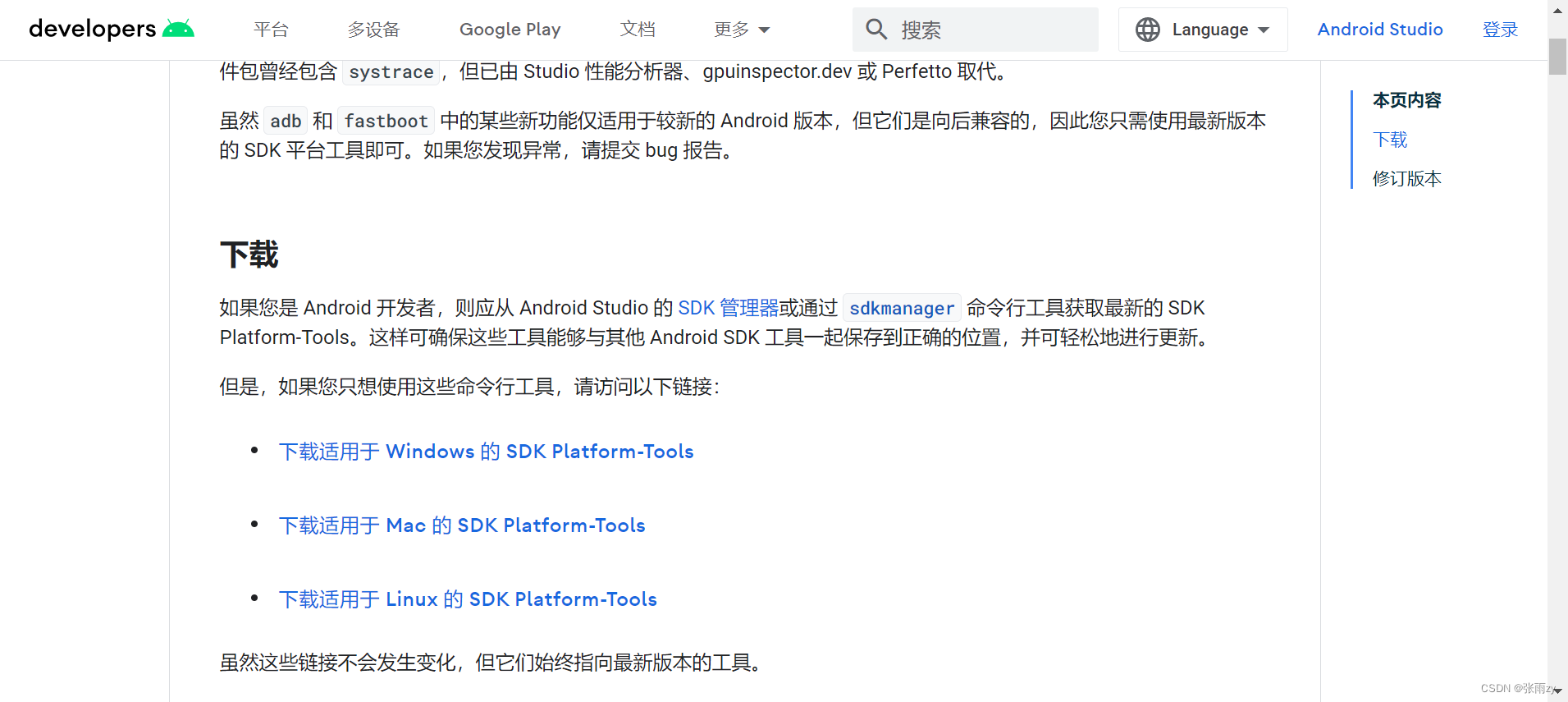
Task: Jump to 修订版本 in page contents
Action: pos(1406,179)
